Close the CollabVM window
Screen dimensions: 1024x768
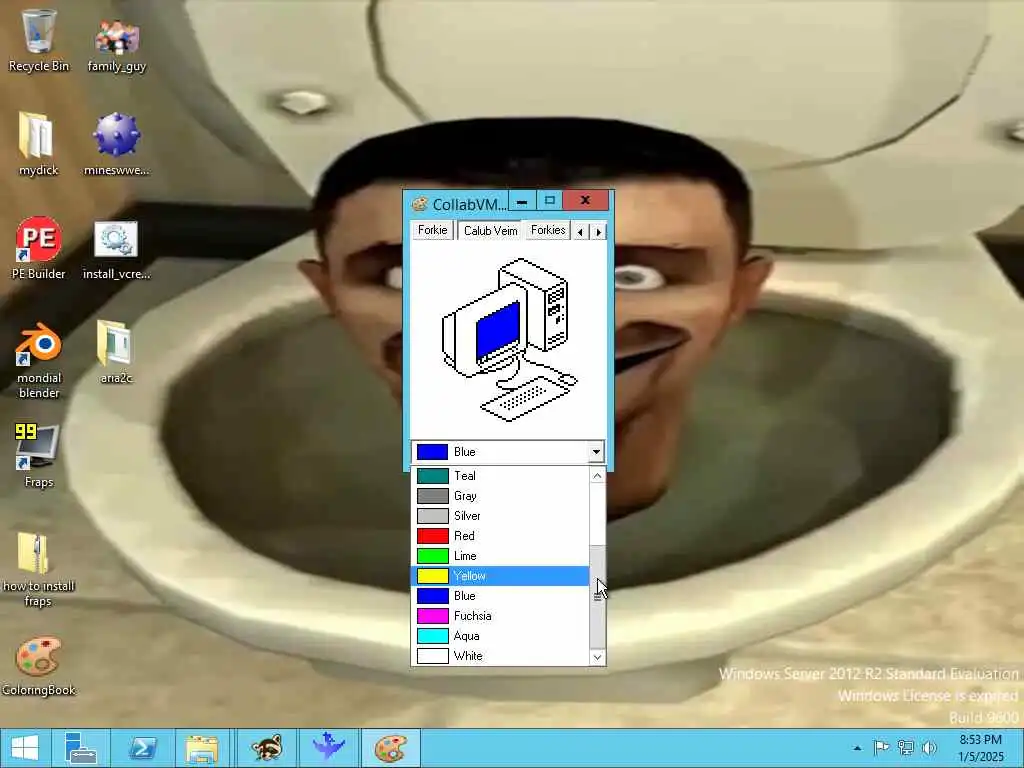click(x=585, y=200)
